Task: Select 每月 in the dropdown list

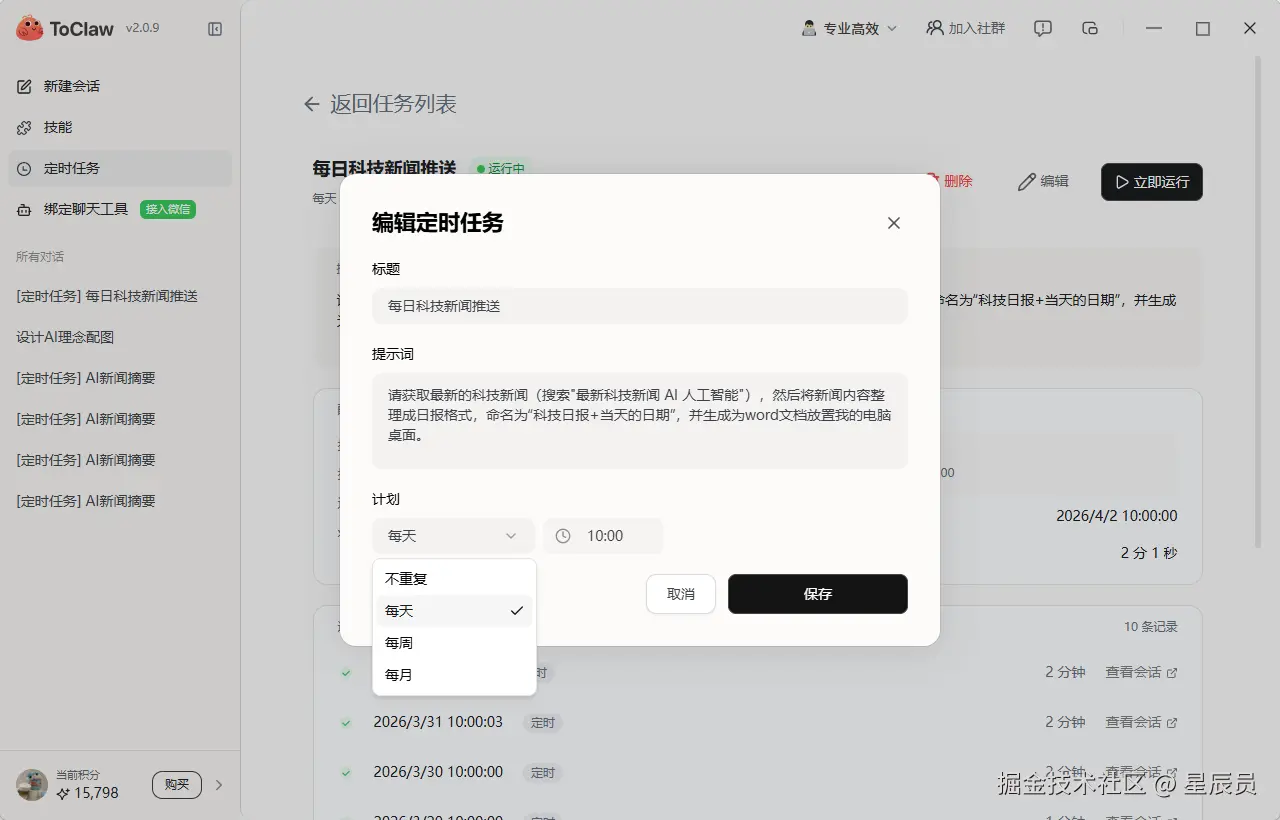Action: pos(454,675)
